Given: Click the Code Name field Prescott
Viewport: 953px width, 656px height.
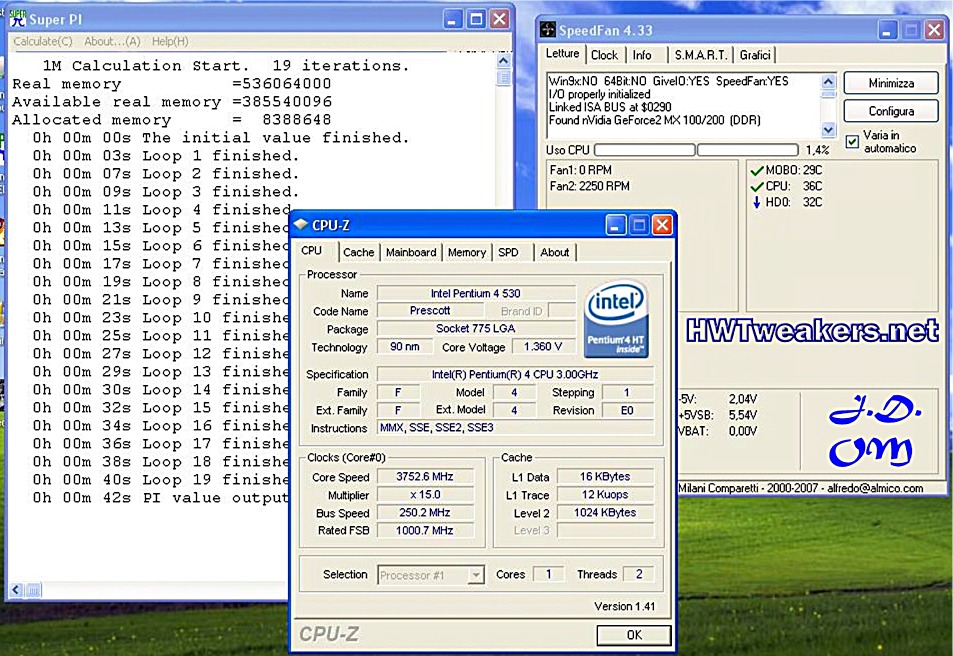Looking at the screenshot, I should (430, 311).
